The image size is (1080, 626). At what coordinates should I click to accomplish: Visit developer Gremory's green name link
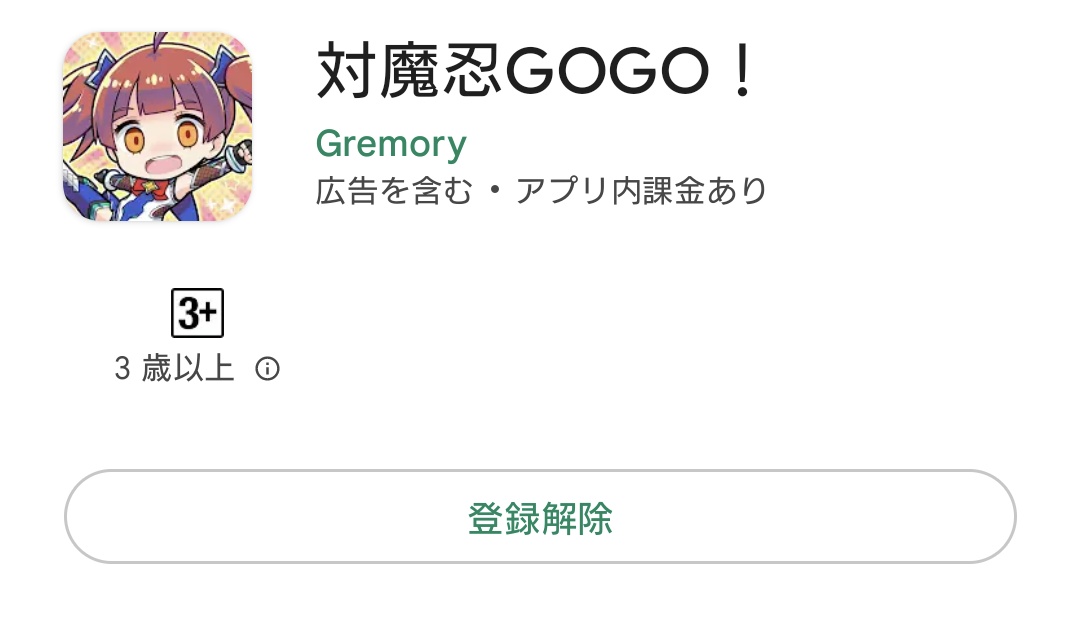click(x=391, y=144)
